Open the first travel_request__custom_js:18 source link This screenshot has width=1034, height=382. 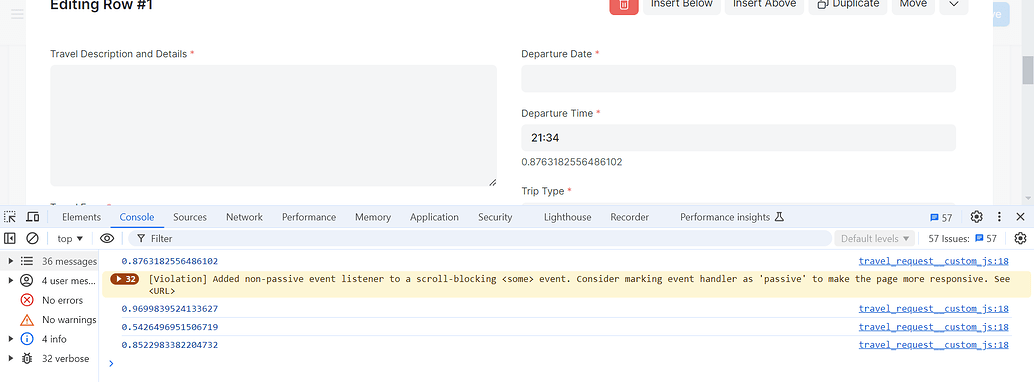(933, 261)
